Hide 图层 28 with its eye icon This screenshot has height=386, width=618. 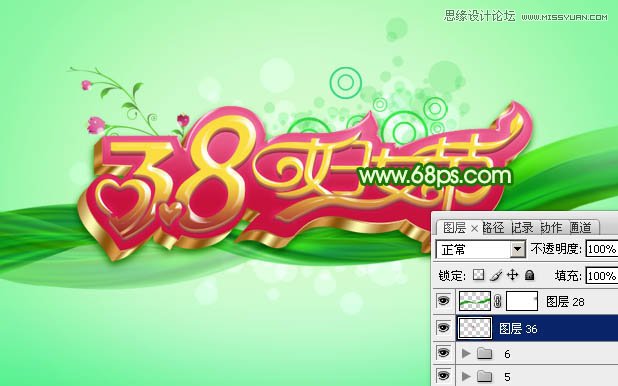pos(443,301)
